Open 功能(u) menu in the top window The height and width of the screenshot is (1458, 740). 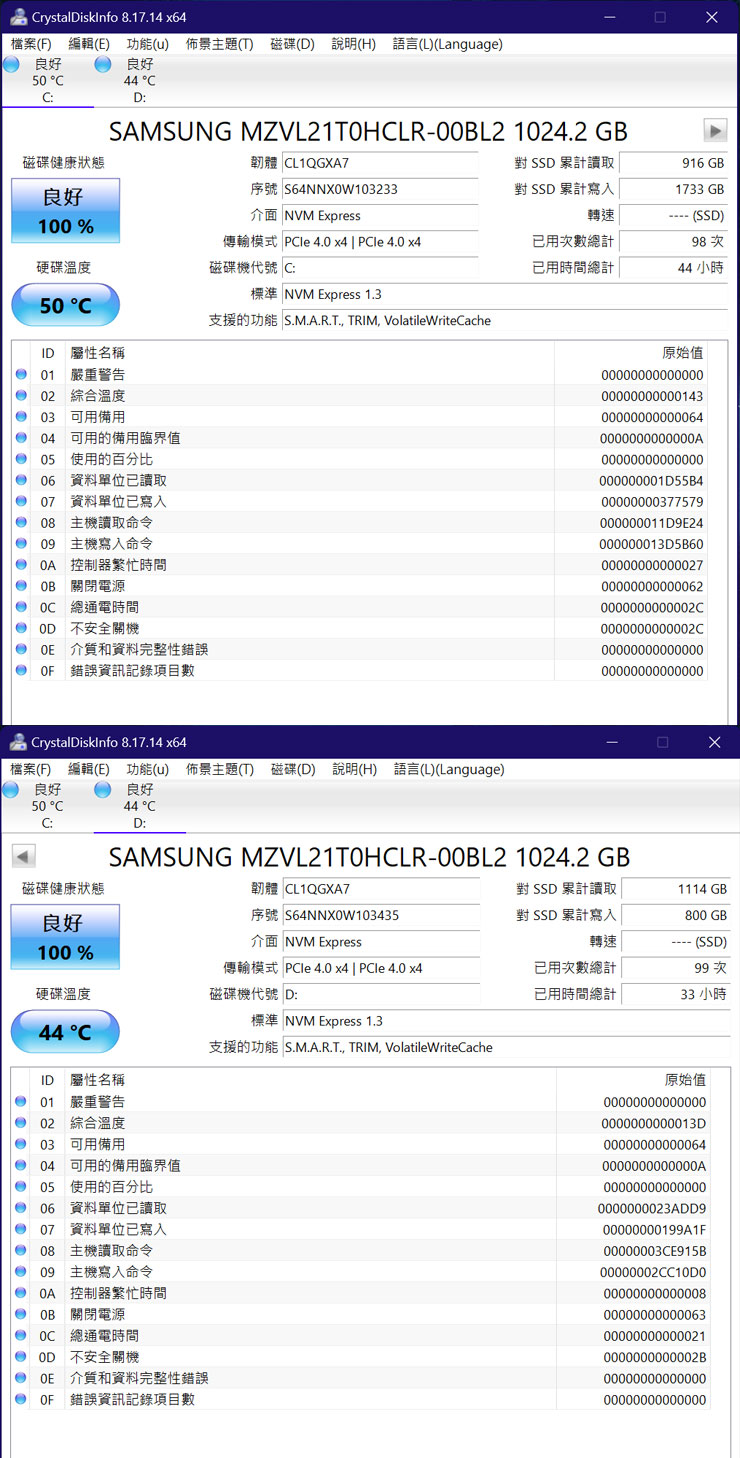147,44
